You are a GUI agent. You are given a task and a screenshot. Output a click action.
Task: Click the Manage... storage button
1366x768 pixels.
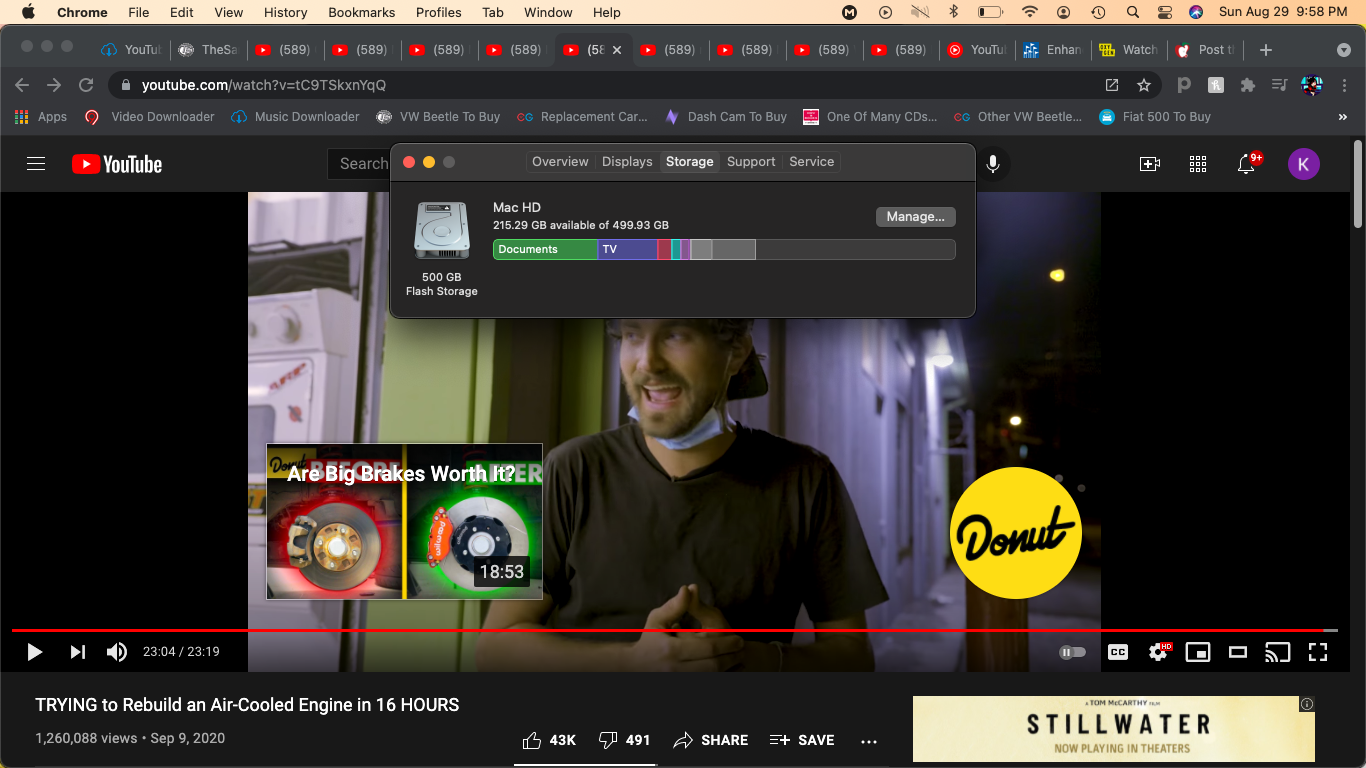click(915, 217)
